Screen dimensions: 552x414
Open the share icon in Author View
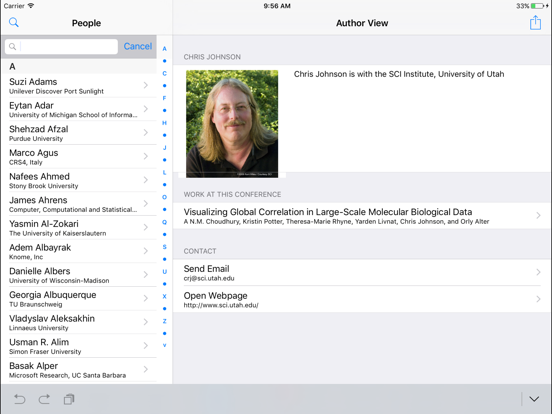click(535, 23)
